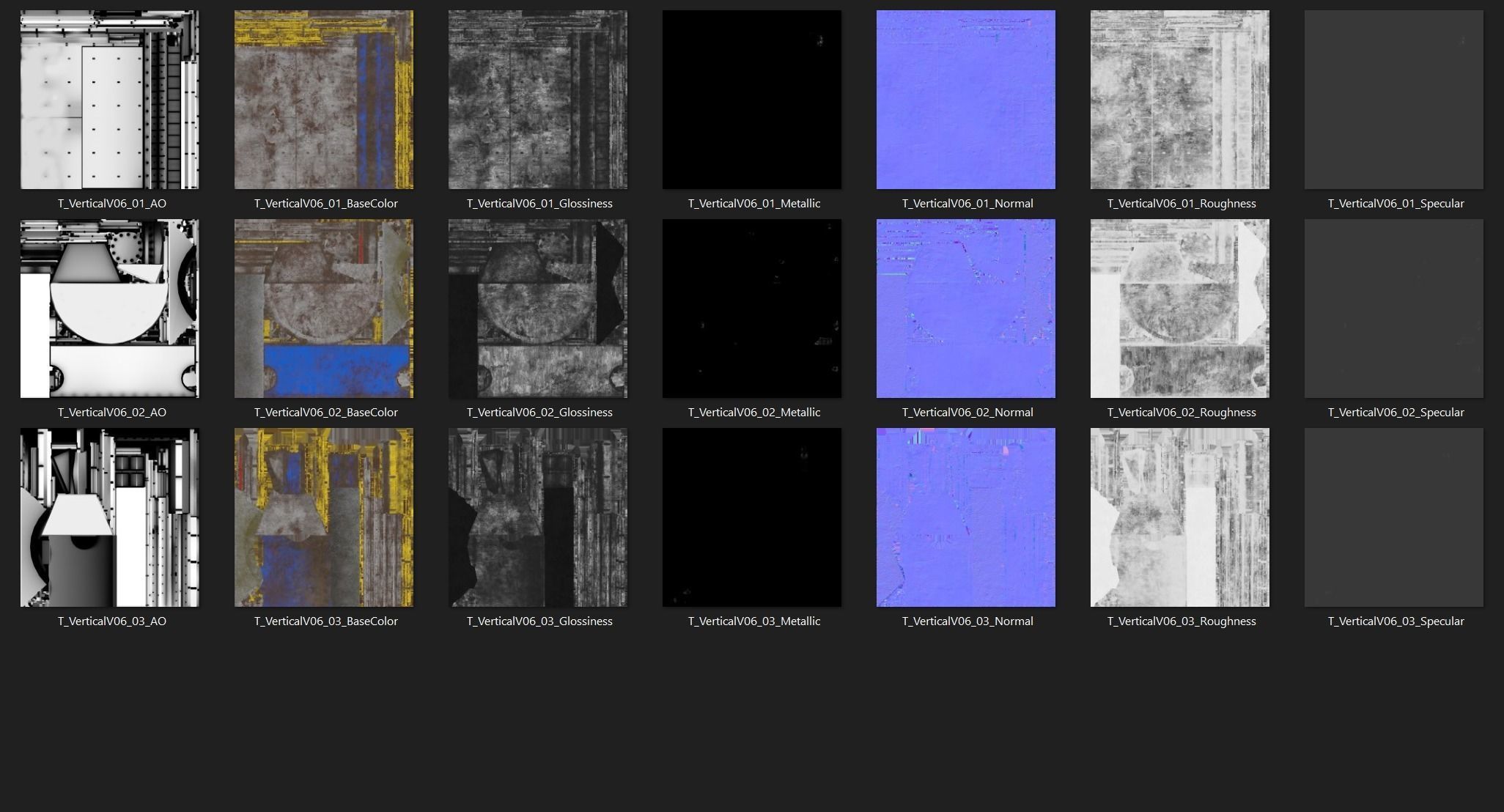Select the T_VerticalV06_03_Normal map thumbnail

[x=966, y=517]
